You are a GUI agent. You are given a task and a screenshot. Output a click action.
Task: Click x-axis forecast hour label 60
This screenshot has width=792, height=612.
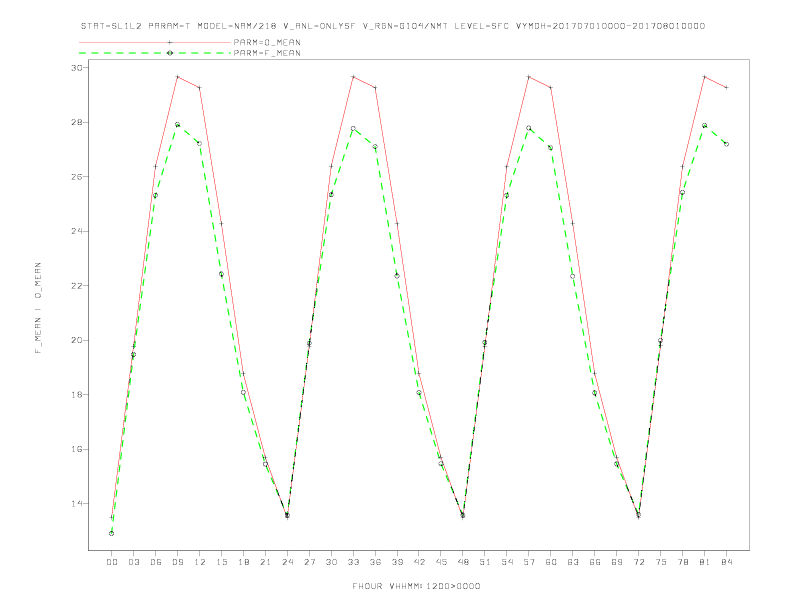551,562
